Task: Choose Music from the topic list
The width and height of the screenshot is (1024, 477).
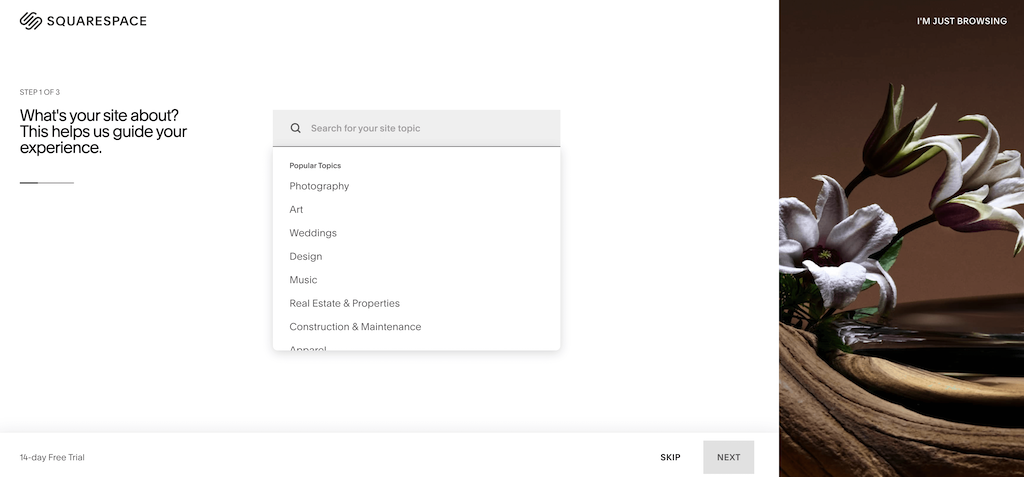Action: (x=303, y=280)
